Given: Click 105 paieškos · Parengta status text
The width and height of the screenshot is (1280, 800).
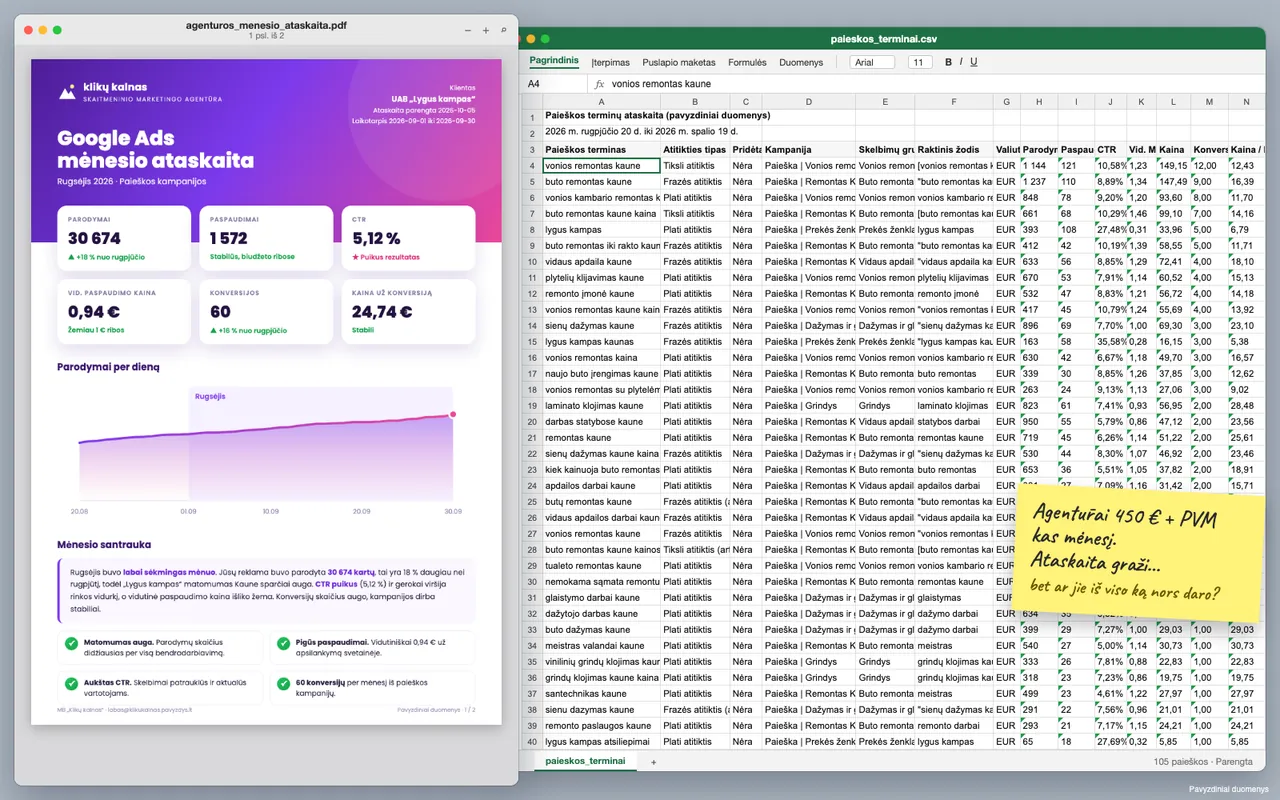Looking at the screenshot, I should [x=1202, y=762].
